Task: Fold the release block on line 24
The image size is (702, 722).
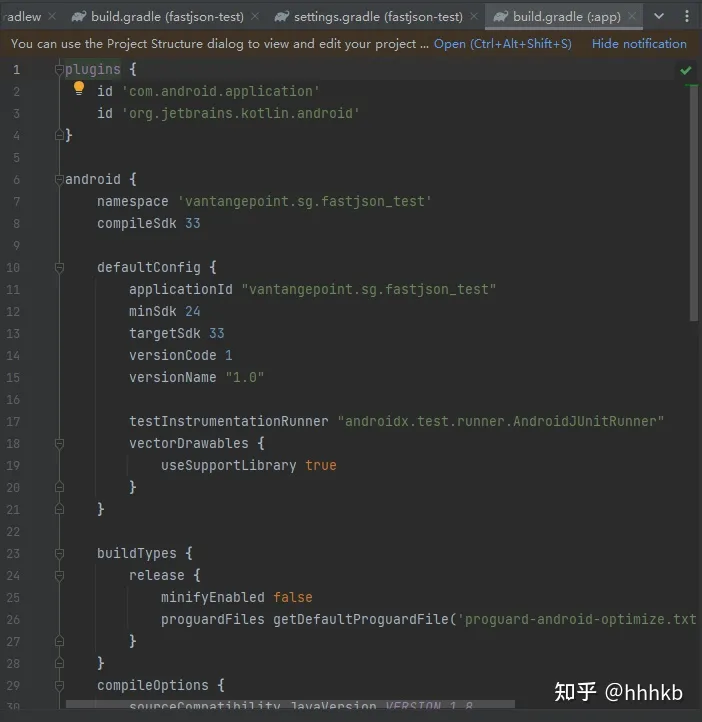Action: [59, 575]
